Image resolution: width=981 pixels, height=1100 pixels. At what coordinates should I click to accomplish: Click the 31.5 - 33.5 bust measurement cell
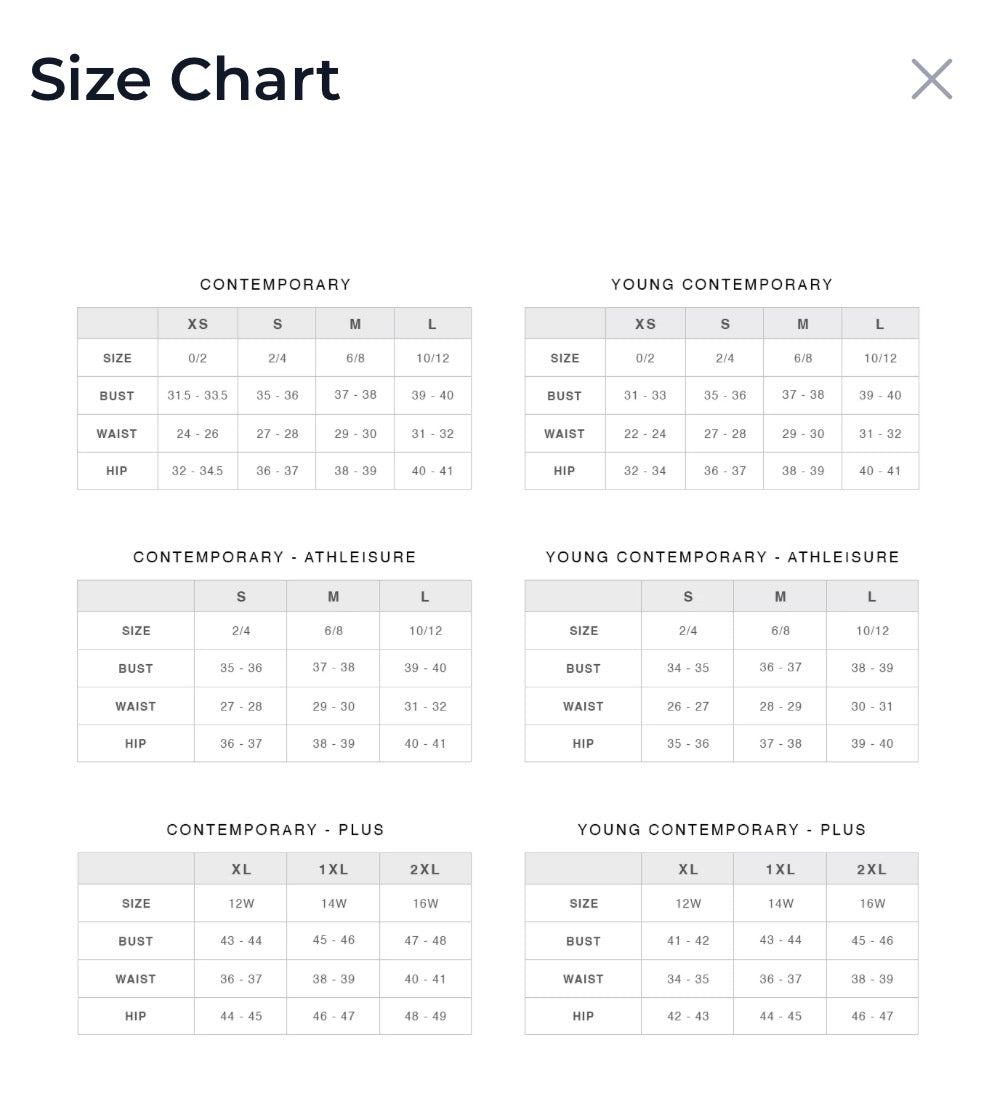[198, 396]
